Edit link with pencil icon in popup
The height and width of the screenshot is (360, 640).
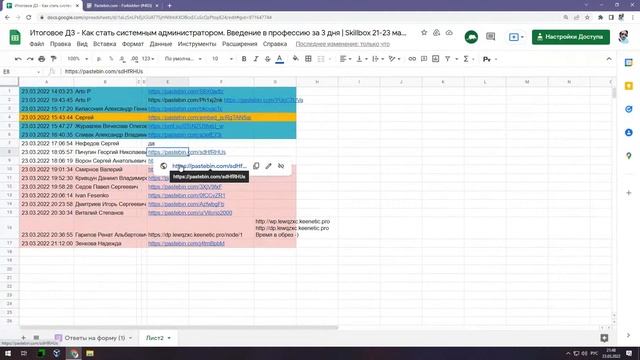(x=268, y=166)
